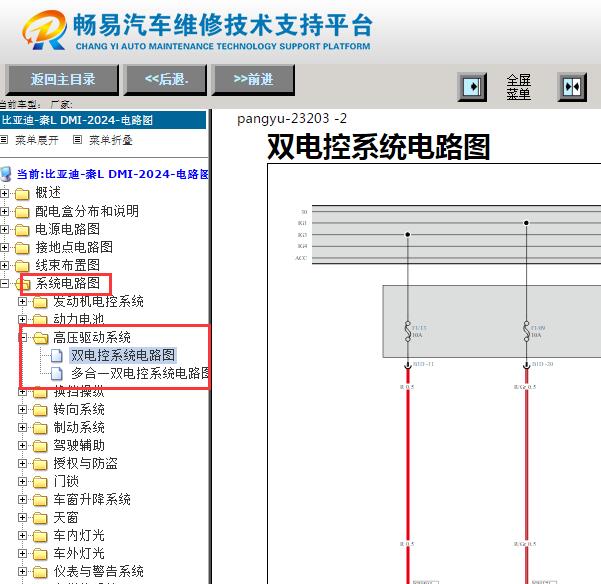Expand the 动力电池 folder node
The width and height of the screenshot is (601, 584).
tap(22, 319)
